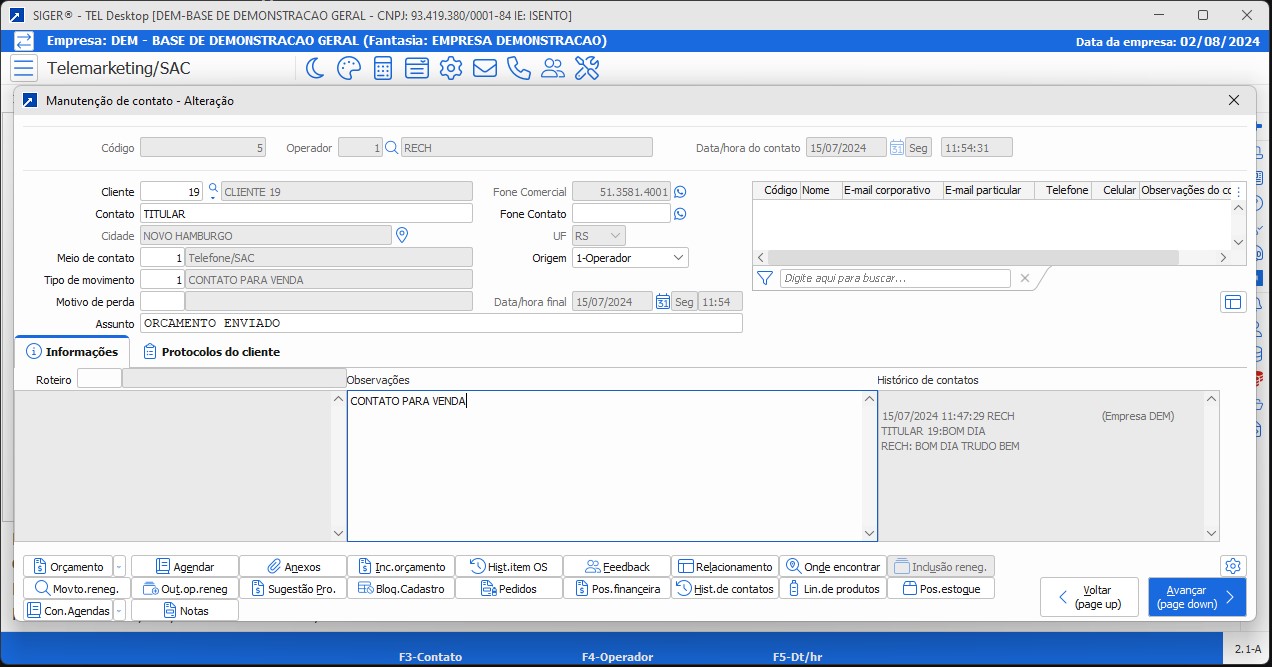Image resolution: width=1272 pixels, height=667 pixels.
Task: Click the calendar icon for contact date
Action: click(x=897, y=148)
